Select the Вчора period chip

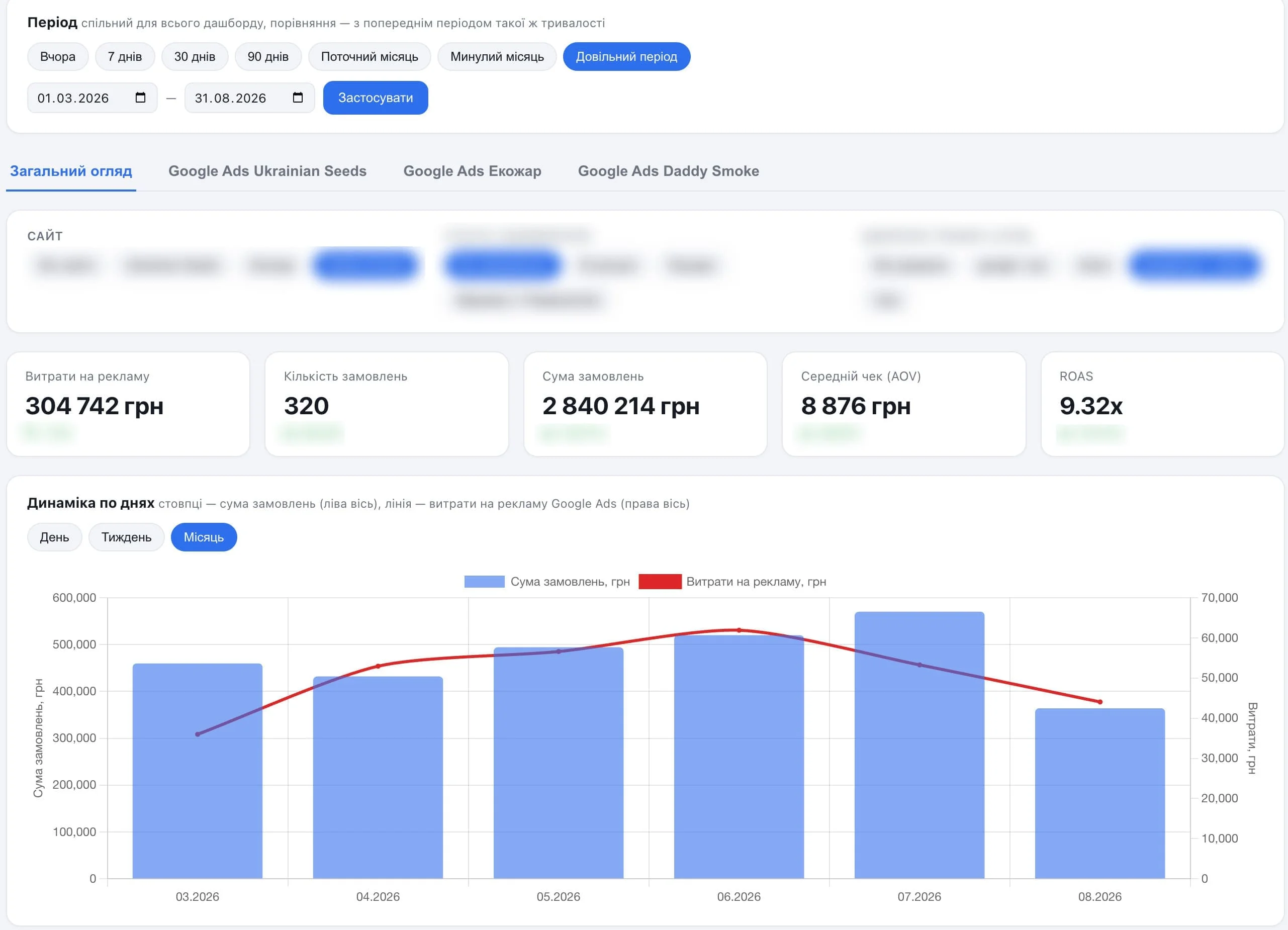click(58, 57)
